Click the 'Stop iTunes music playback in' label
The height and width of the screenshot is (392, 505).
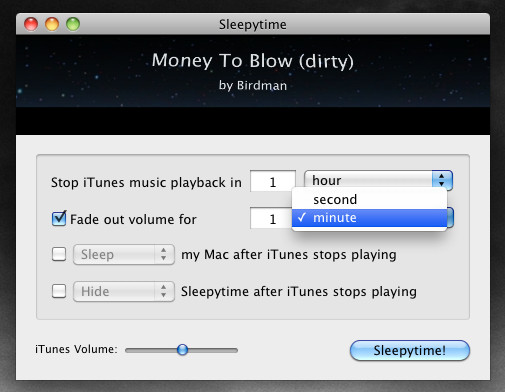point(146,182)
